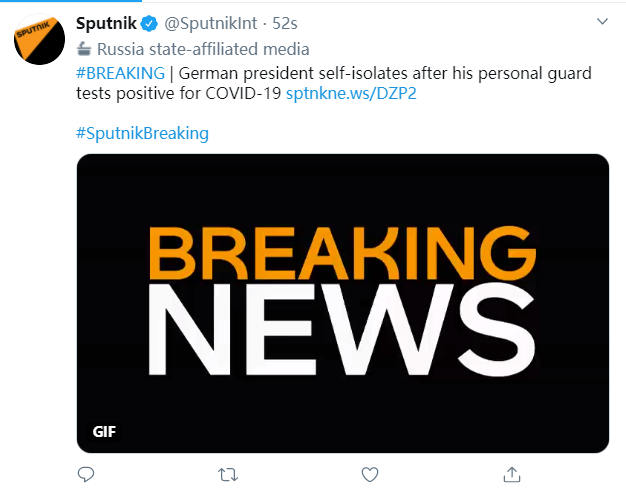626x501 pixels.
Task: Click the Russia state-affiliated media label
Action: (203, 49)
